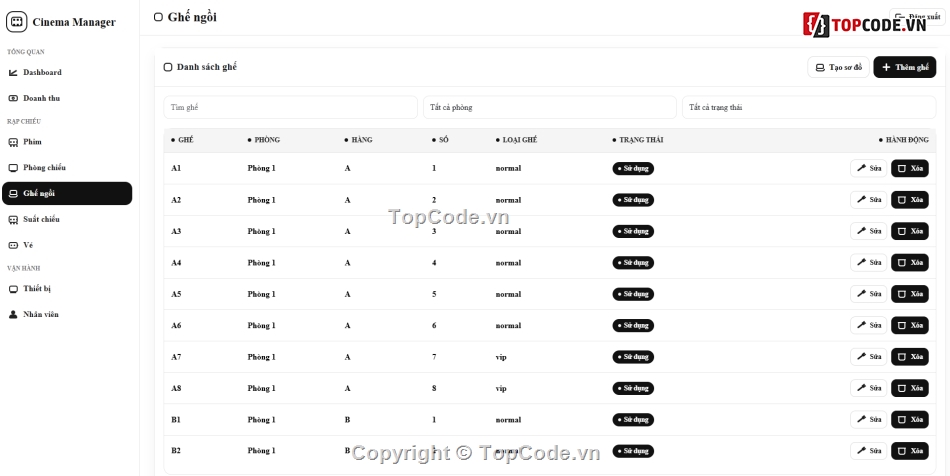Click the Cinema Manager logo icon
The image size is (950, 476).
(16, 22)
